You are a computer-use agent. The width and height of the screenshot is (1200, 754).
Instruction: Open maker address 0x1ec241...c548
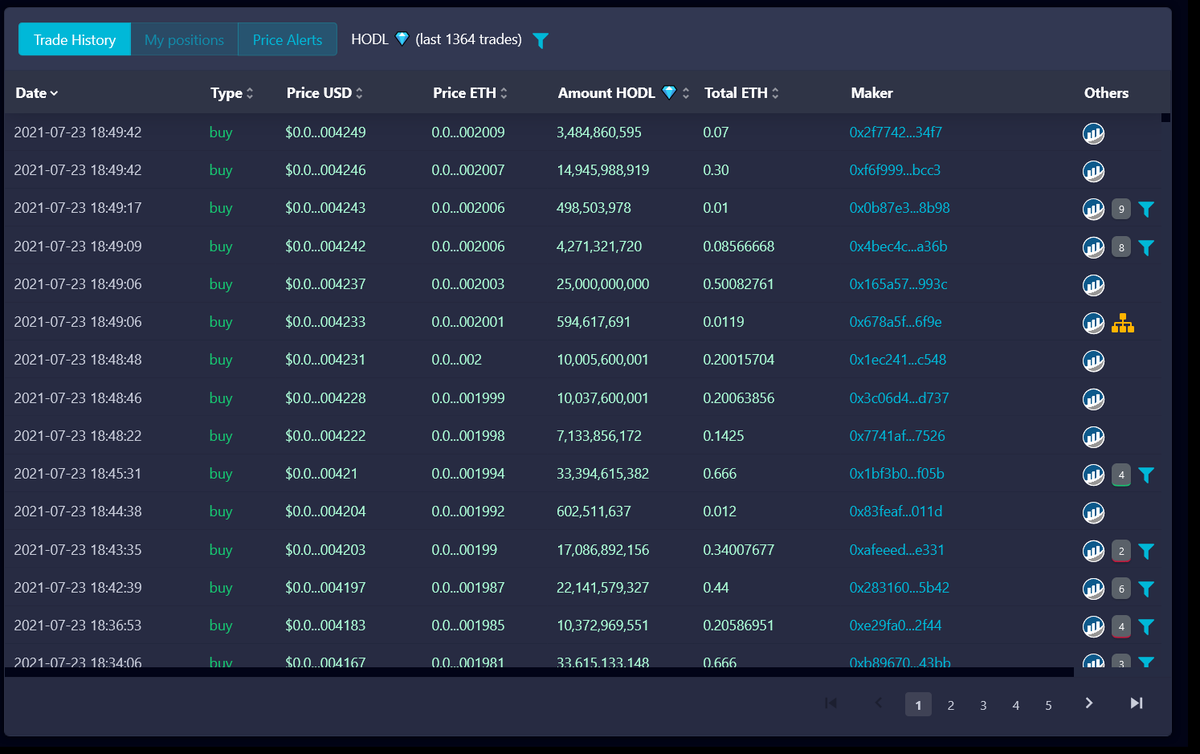897,359
